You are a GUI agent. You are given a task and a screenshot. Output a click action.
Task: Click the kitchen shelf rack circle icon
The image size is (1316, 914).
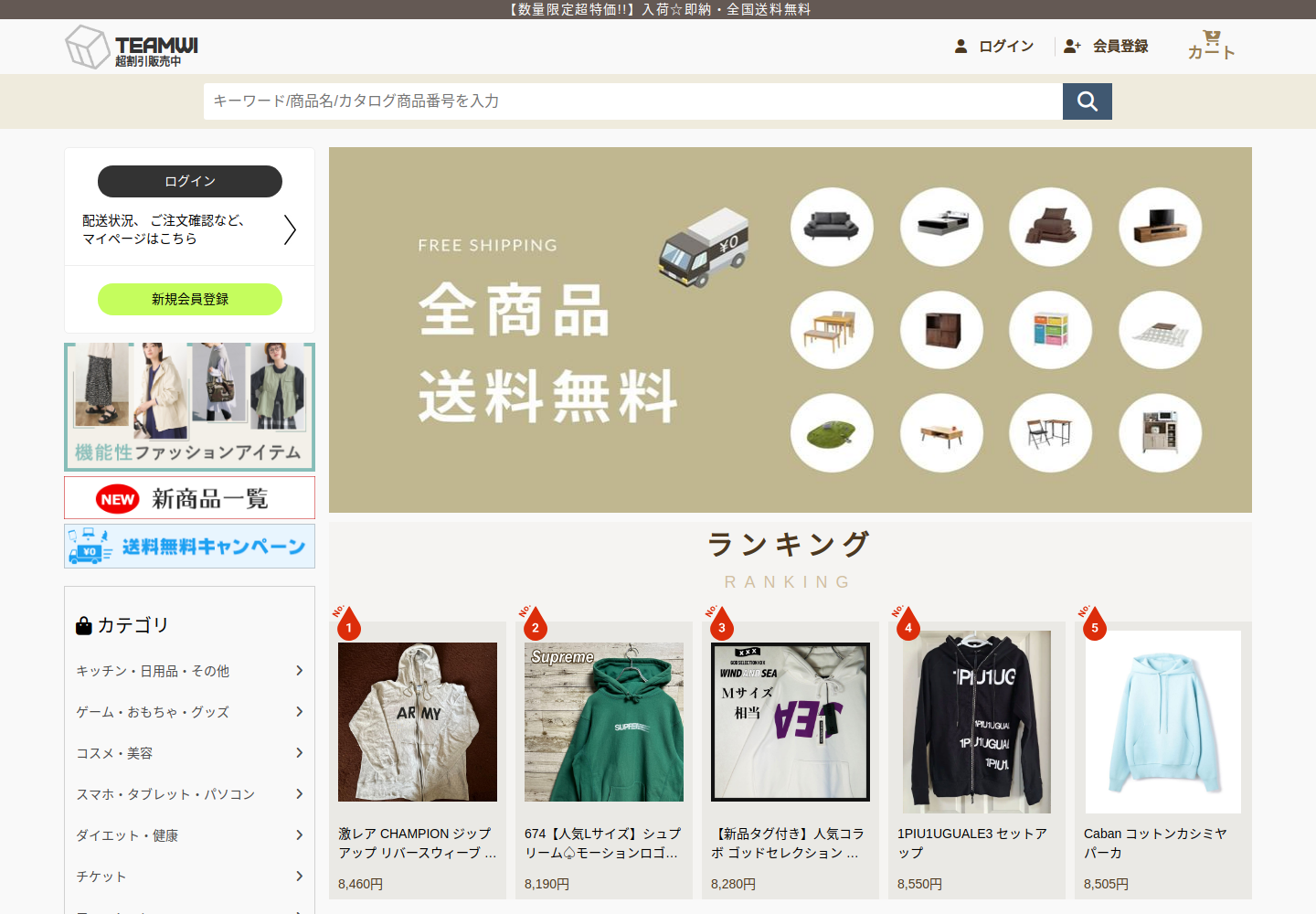pyautogui.click(x=1161, y=433)
